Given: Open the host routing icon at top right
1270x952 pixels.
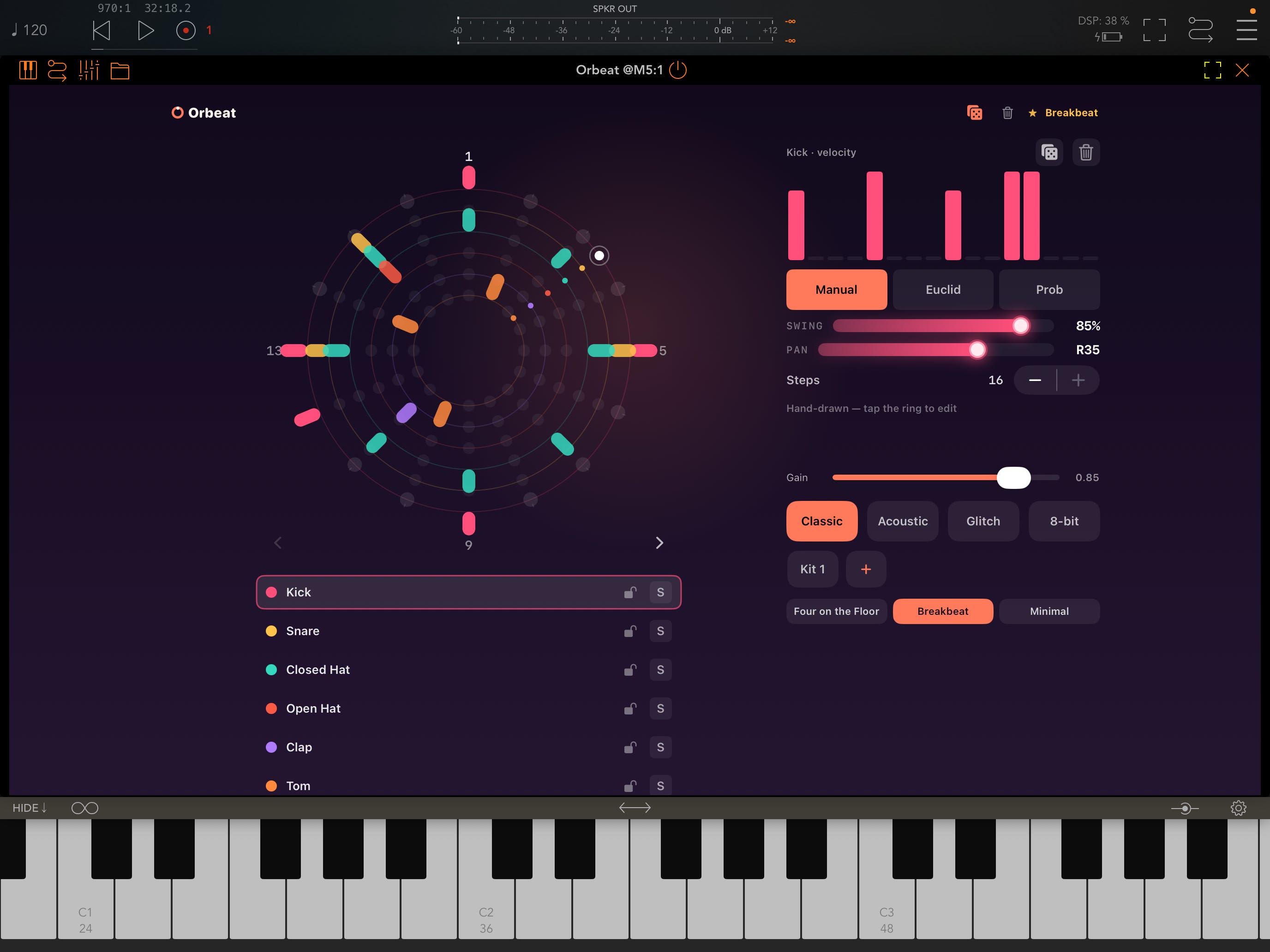Looking at the screenshot, I should coord(1200,30).
